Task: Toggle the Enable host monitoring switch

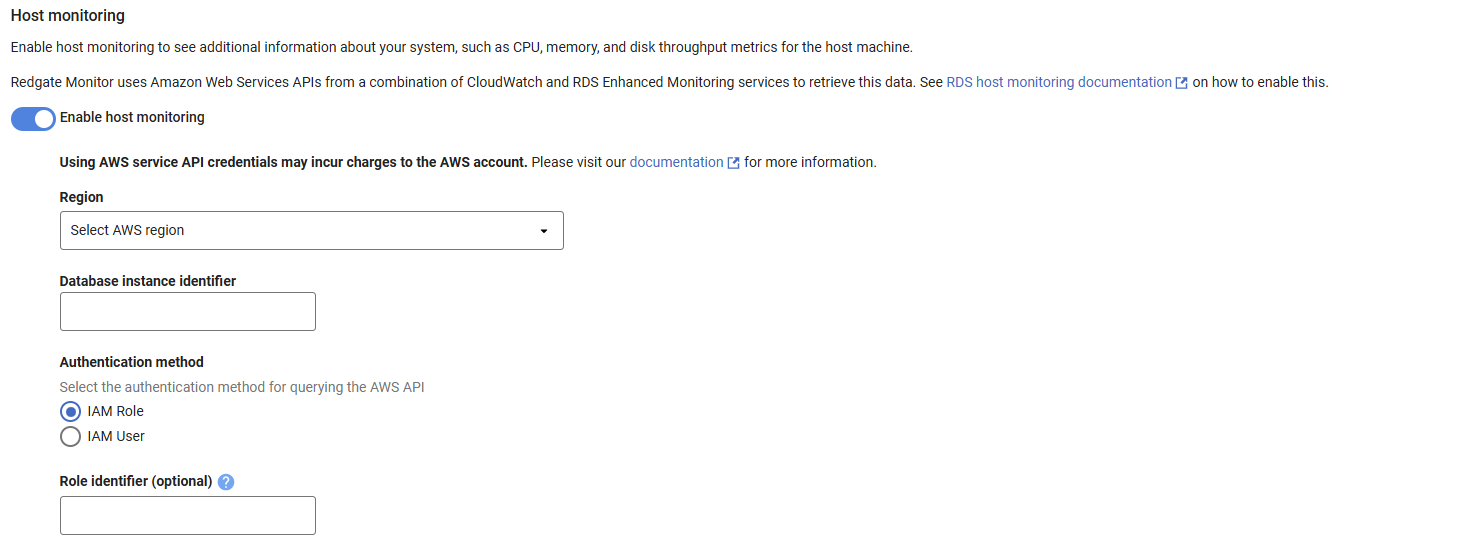Action: point(33,119)
